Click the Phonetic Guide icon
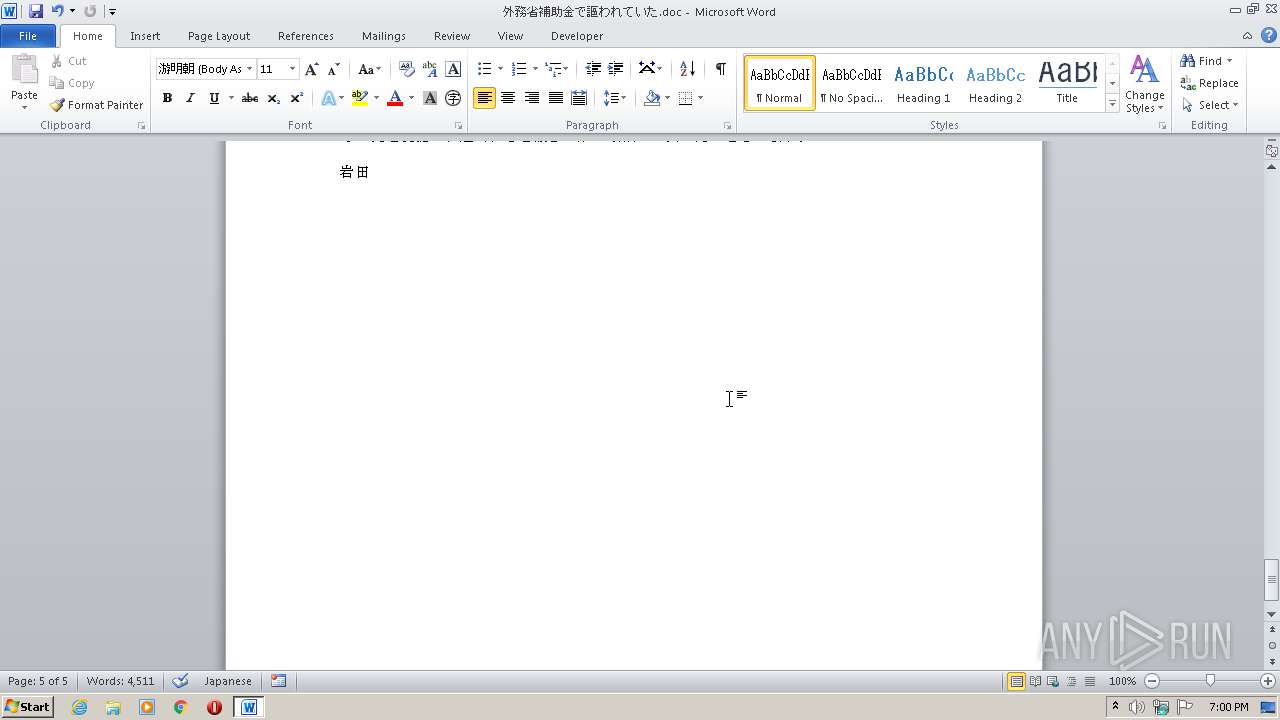 pyautogui.click(x=430, y=69)
